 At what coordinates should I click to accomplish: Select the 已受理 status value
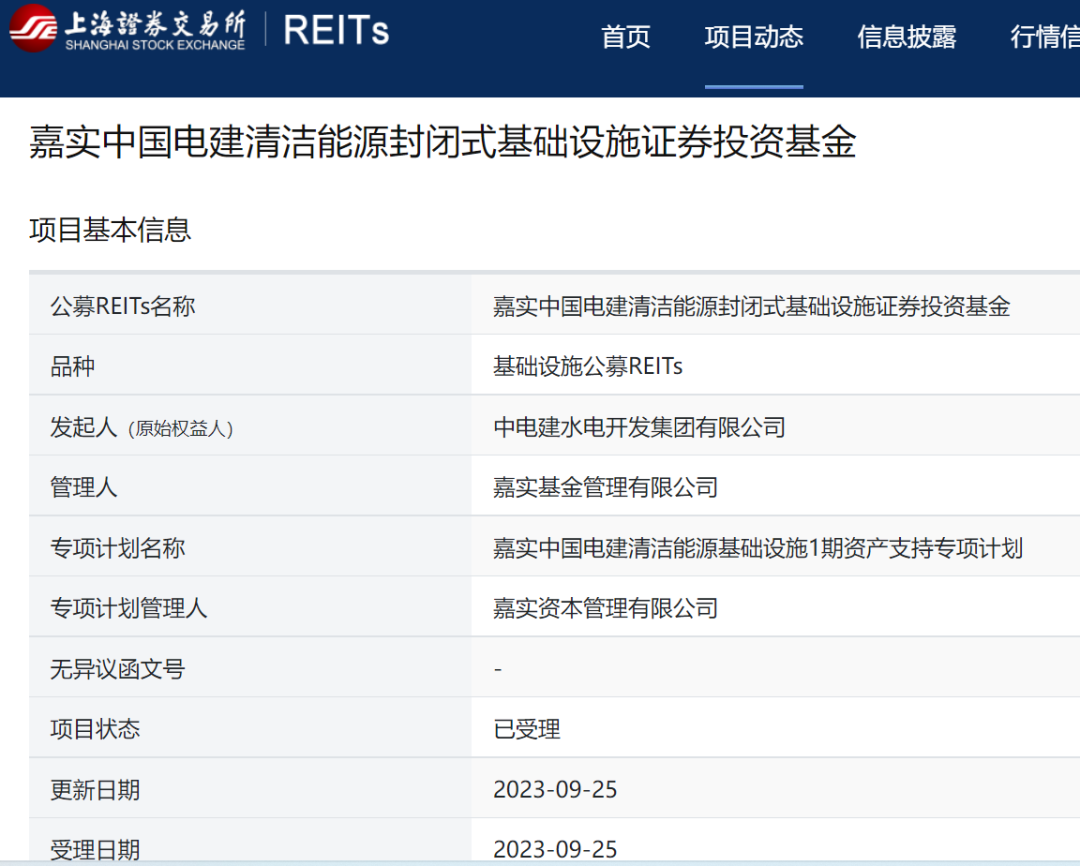click(527, 729)
